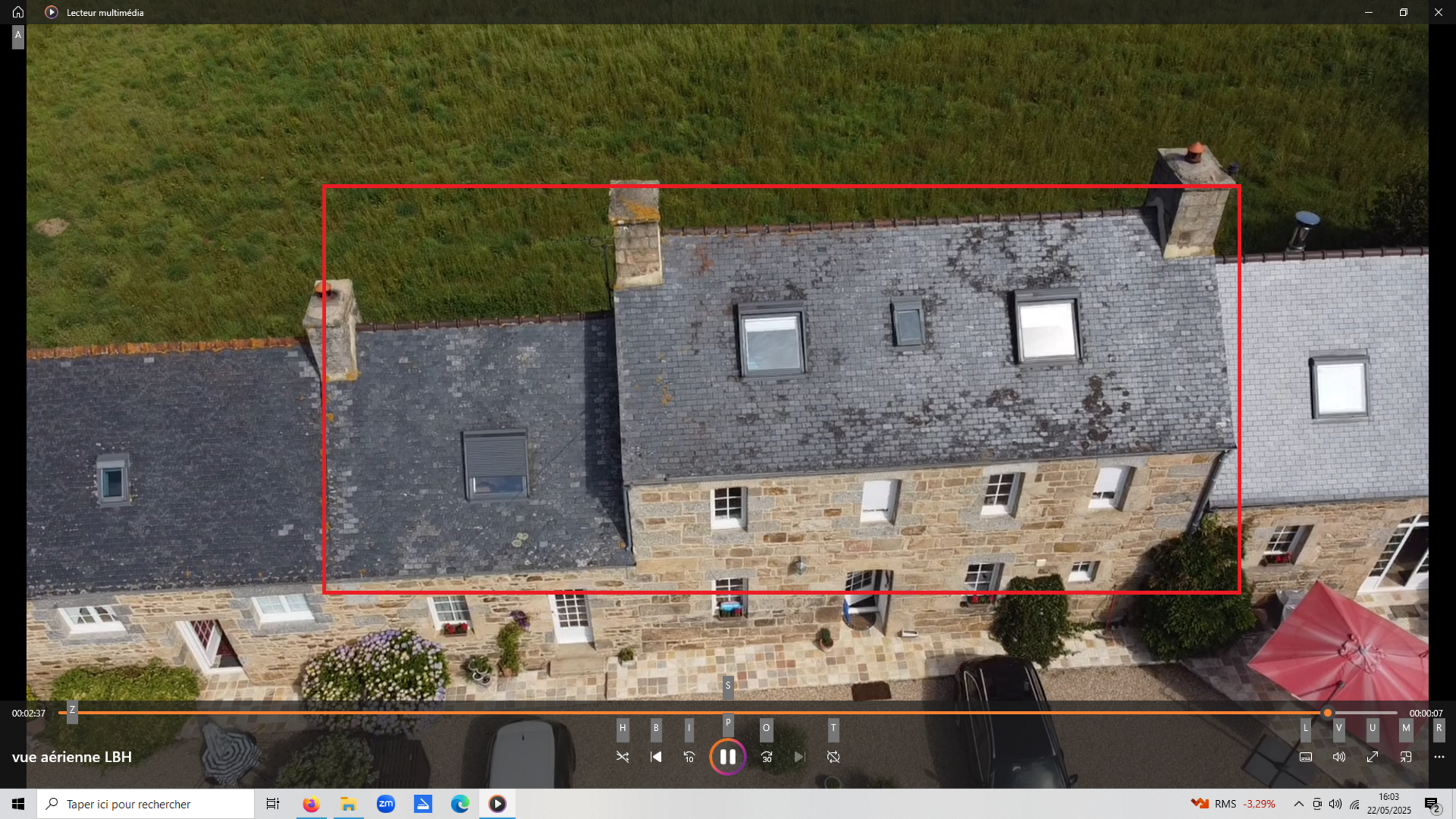This screenshot has height=819, width=1456.
Task: Toggle repeat mode
Action: pyautogui.click(x=834, y=757)
